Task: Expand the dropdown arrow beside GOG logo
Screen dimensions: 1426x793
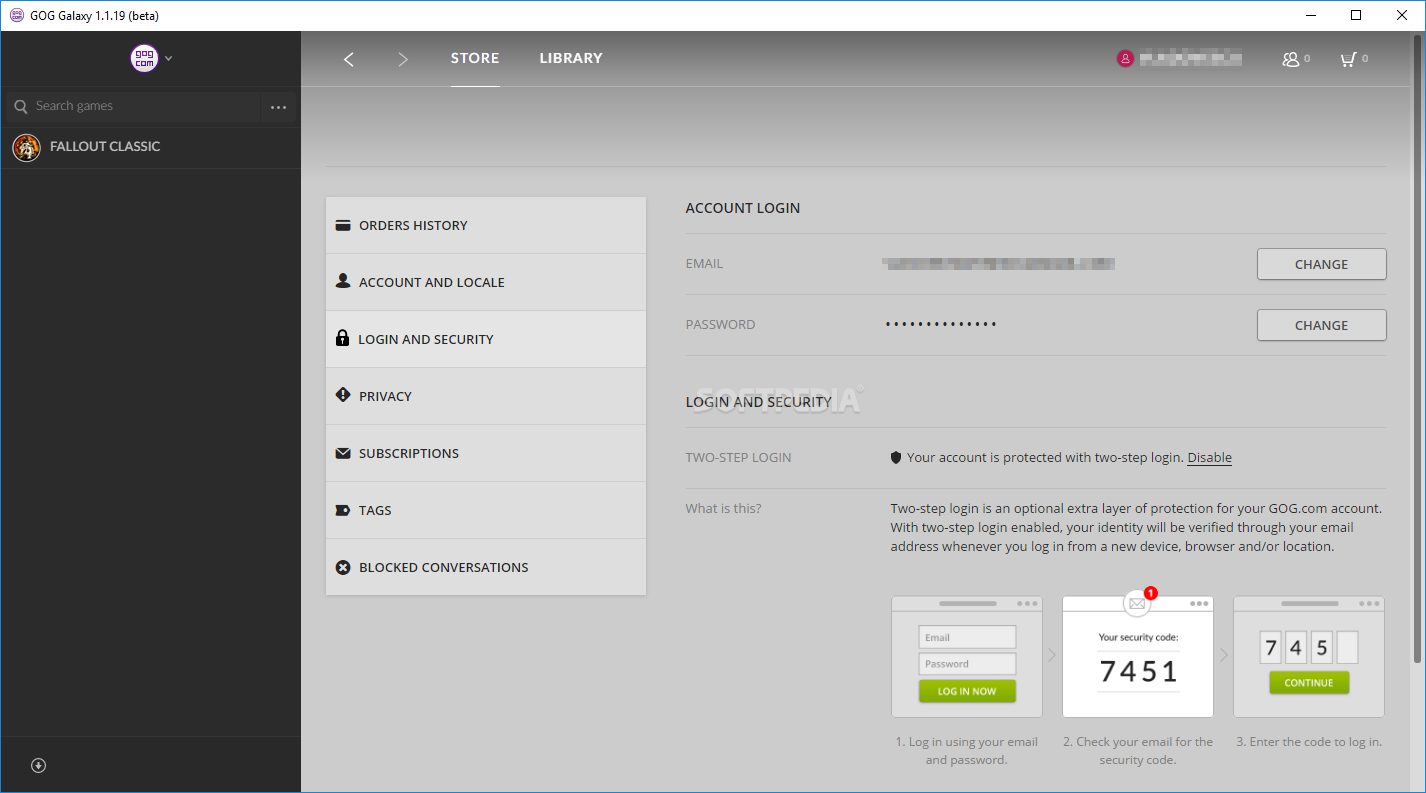Action: 169,58
